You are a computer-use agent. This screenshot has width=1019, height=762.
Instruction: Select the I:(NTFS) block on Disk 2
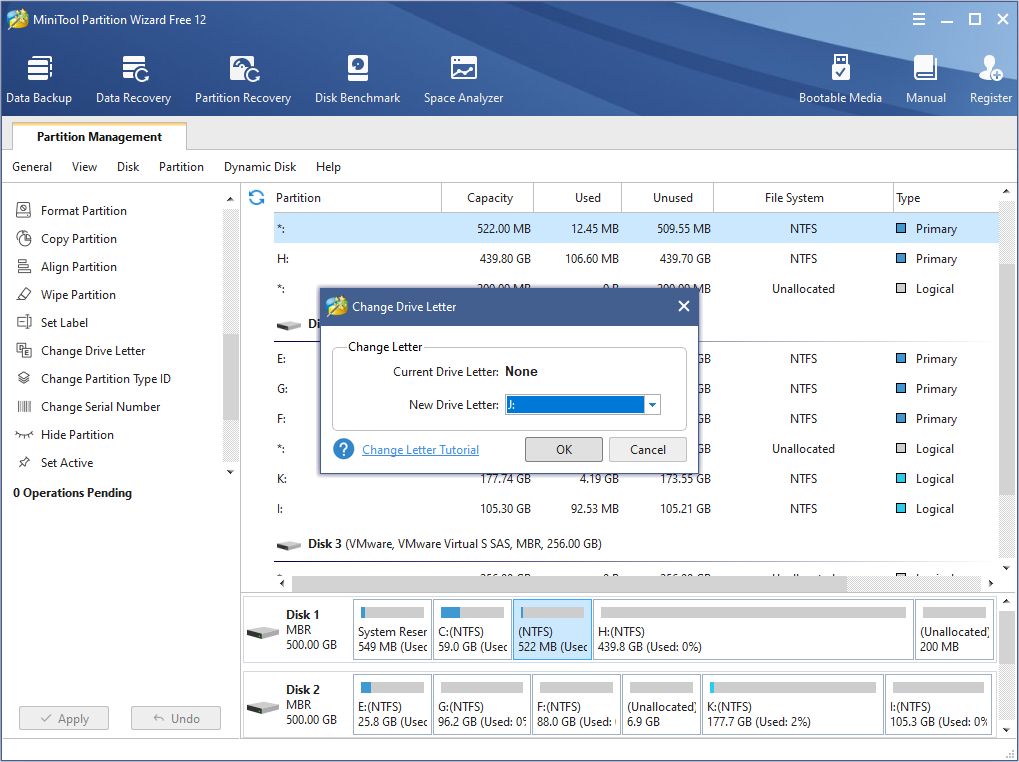point(939,705)
